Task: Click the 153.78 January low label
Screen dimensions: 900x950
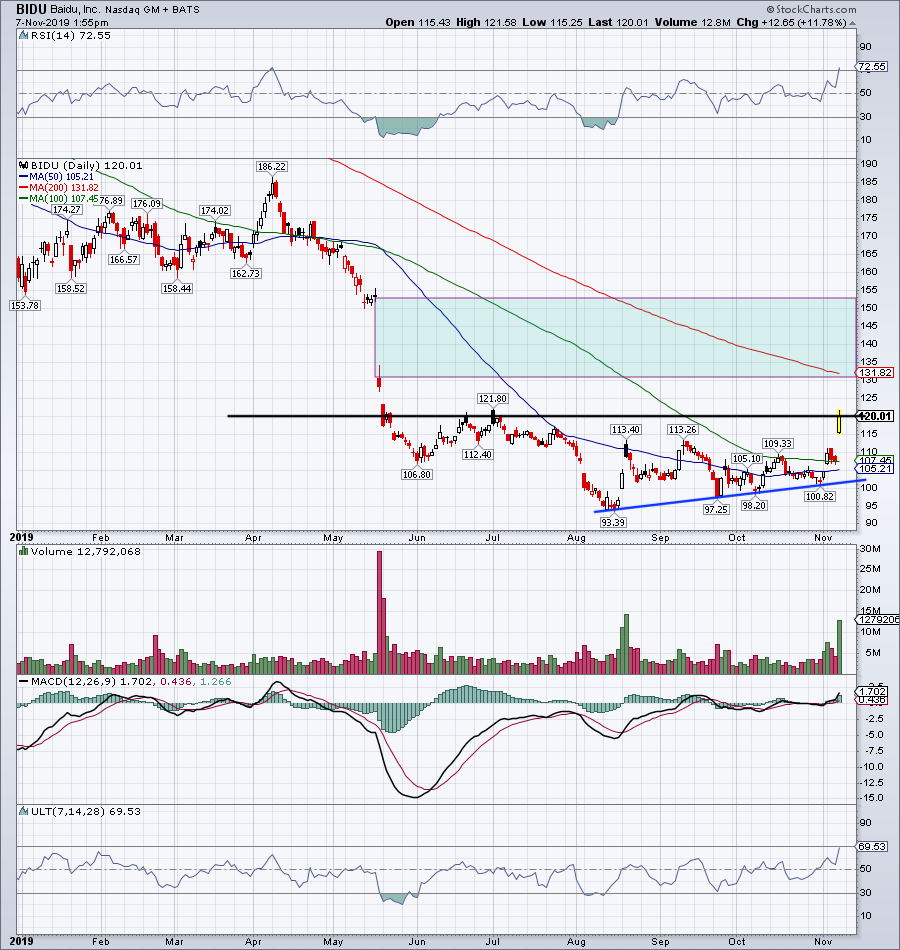Action: pyautogui.click(x=25, y=305)
